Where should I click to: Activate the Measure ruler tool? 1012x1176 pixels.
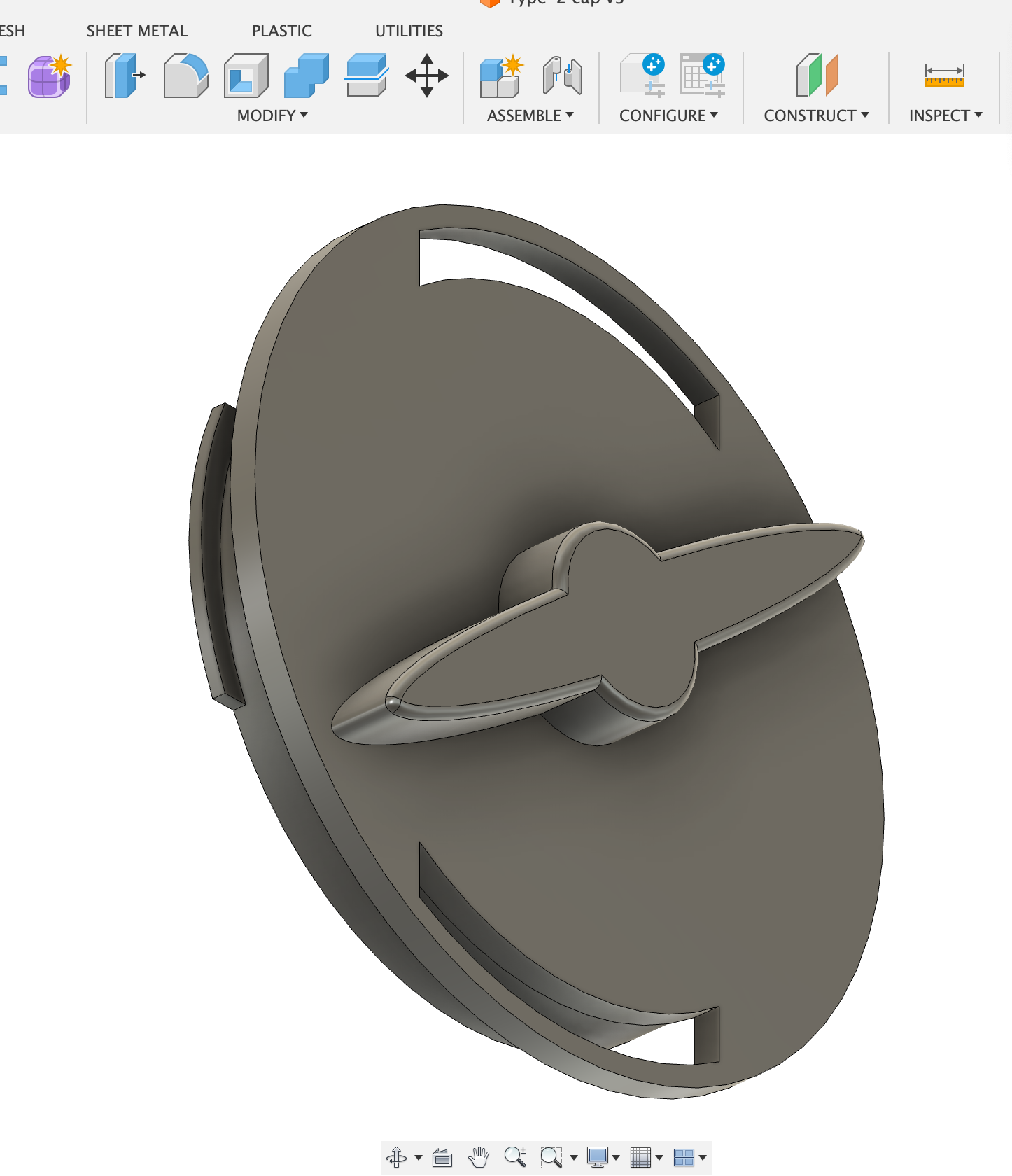[944, 75]
